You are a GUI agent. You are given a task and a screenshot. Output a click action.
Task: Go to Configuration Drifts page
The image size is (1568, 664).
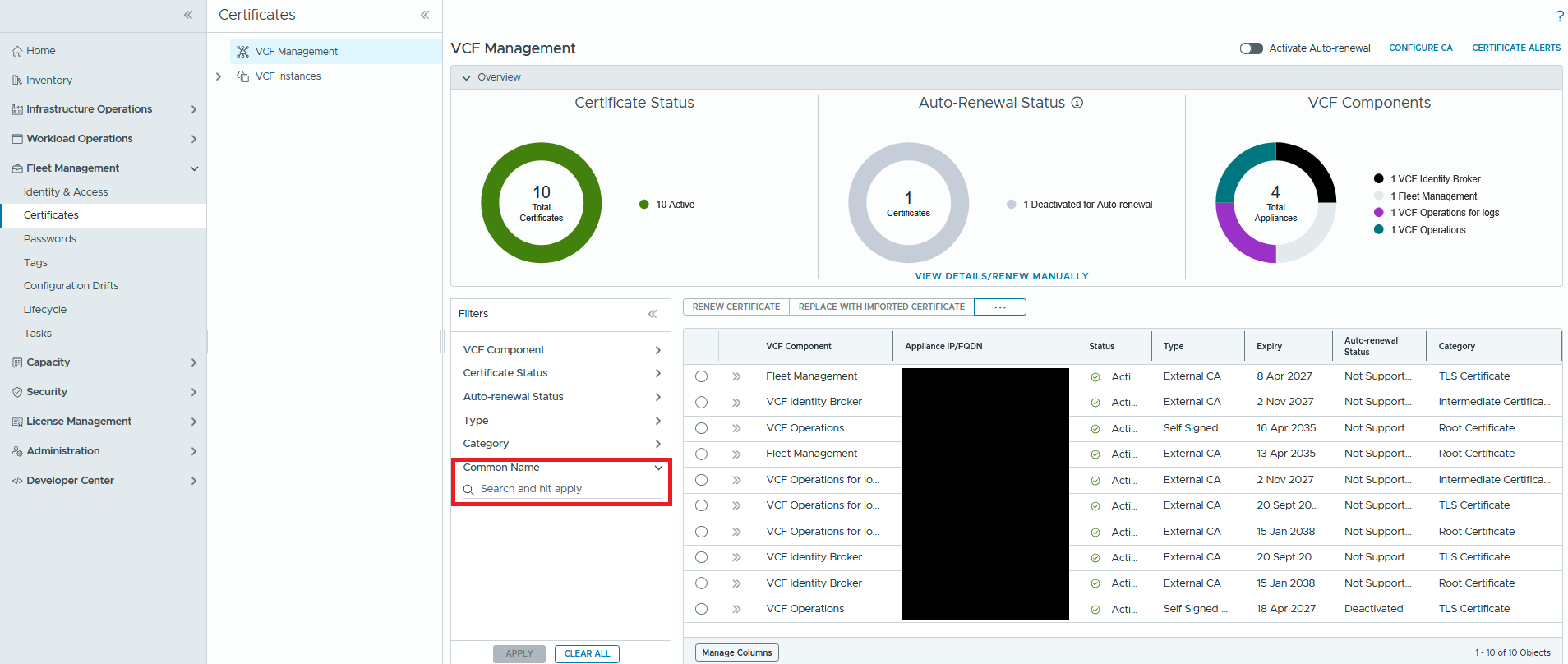pos(71,286)
